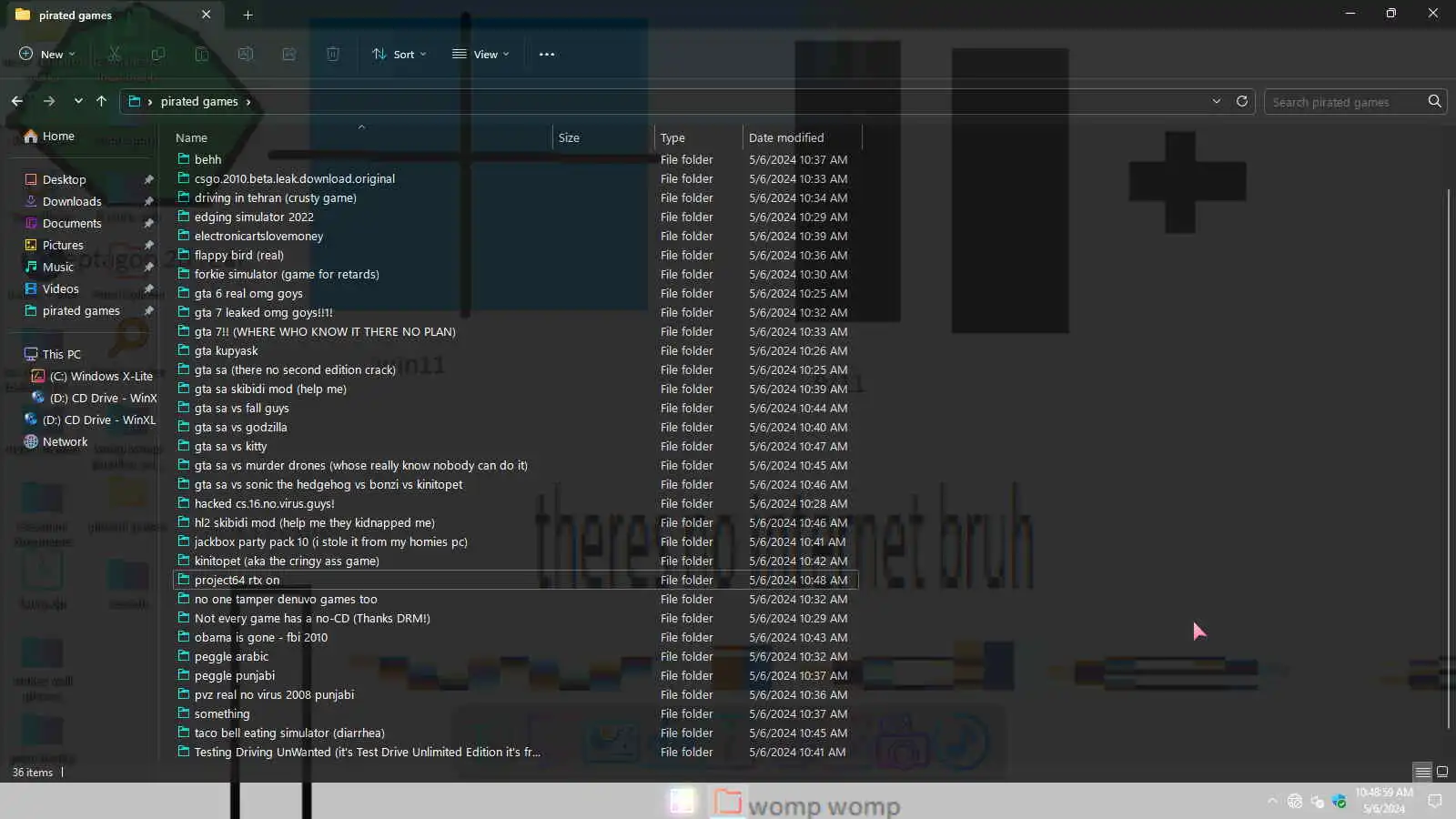
Task: Select the electronicartslovemoney folder
Action: point(515,236)
